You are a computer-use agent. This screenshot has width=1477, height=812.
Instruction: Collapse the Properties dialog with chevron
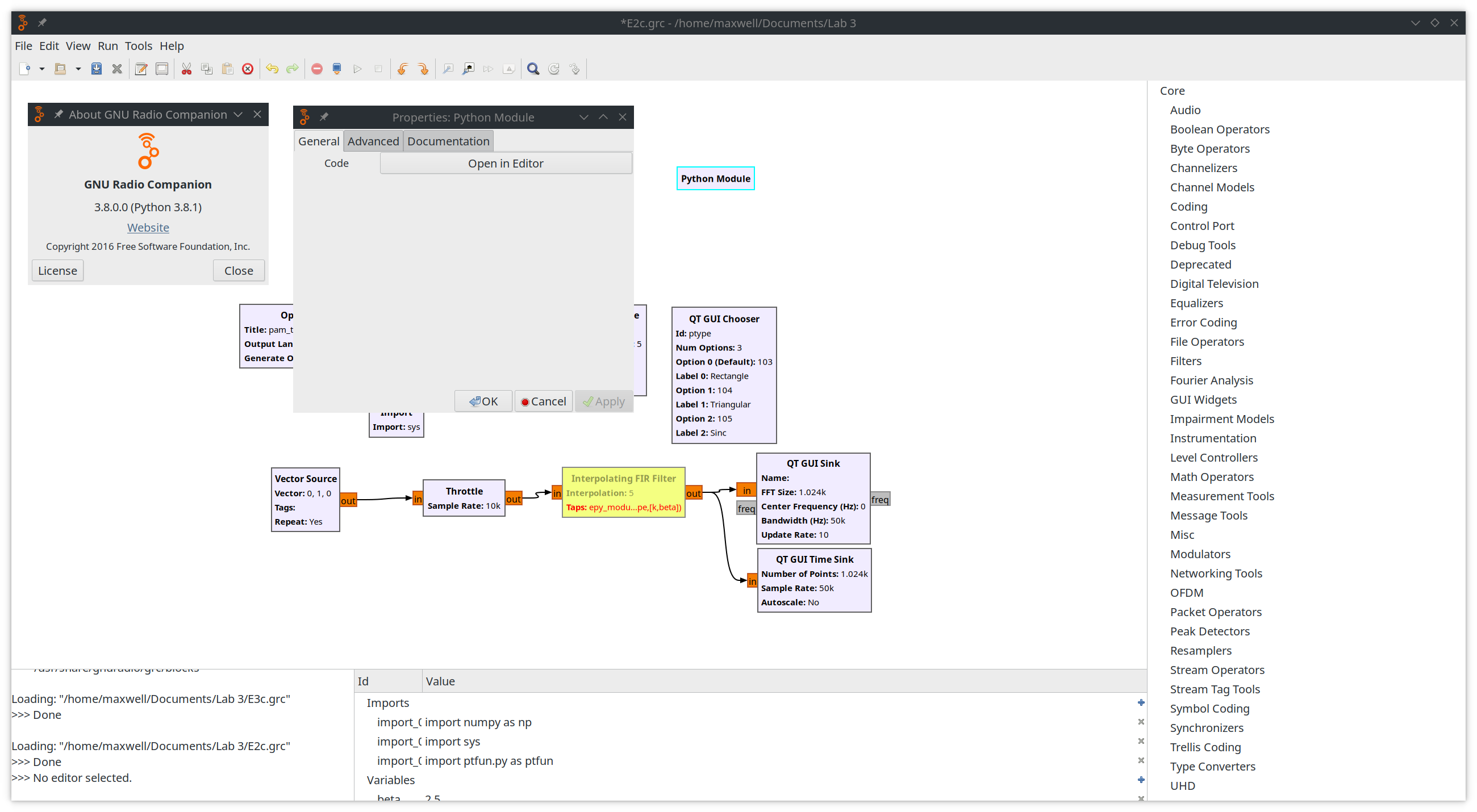[583, 117]
